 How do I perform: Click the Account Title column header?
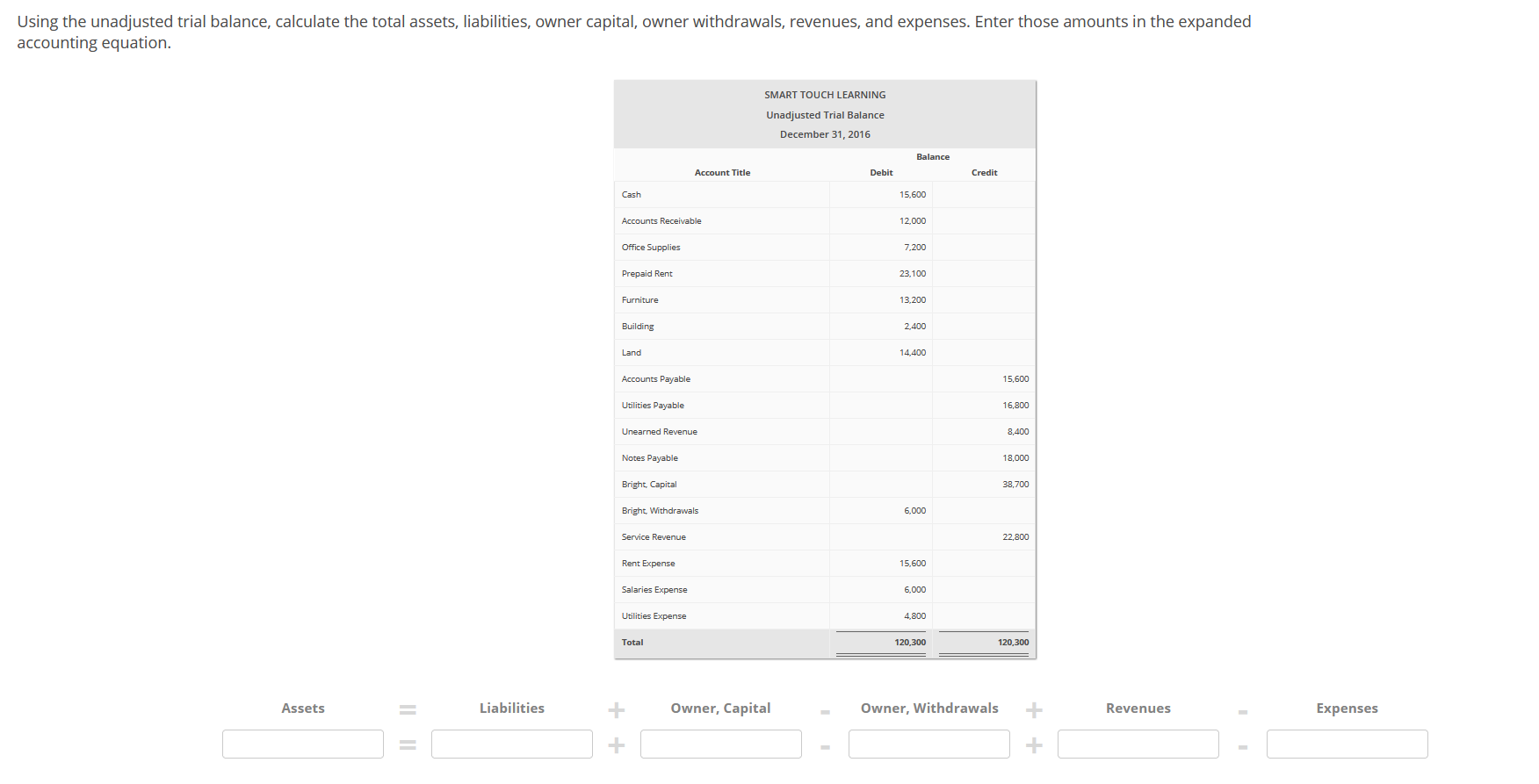pyautogui.click(x=722, y=173)
